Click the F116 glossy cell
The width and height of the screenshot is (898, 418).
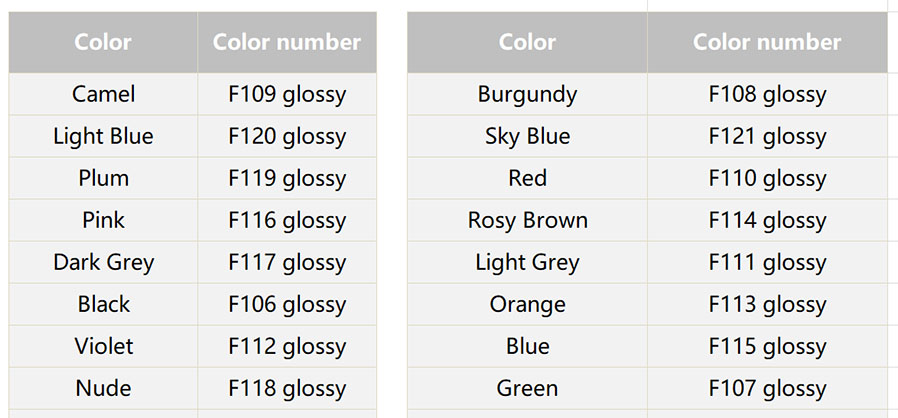point(287,220)
